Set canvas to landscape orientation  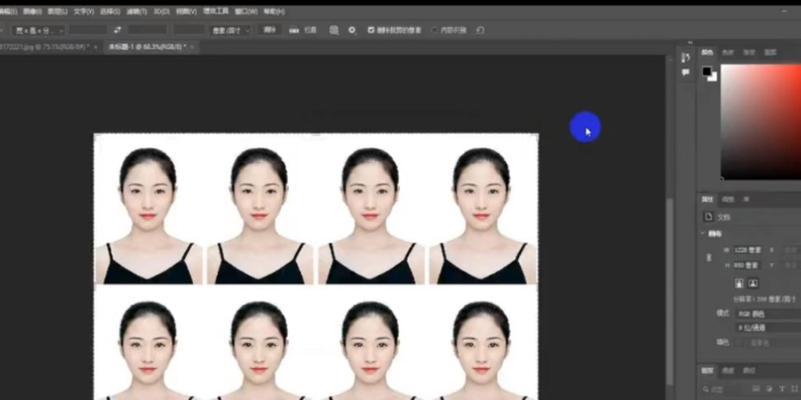click(x=752, y=283)
